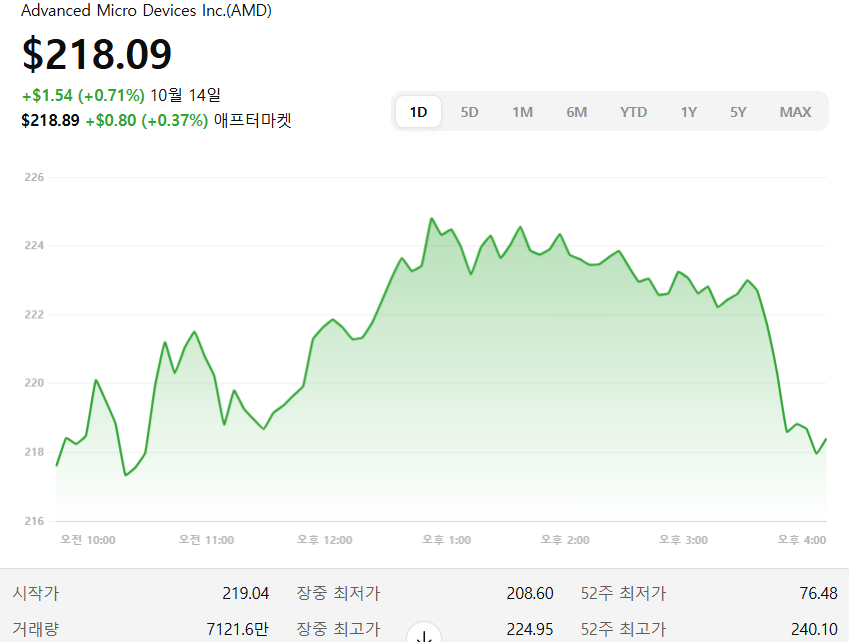The width and height of the screenshot is (849, 642).
Task: Show the 1Y price history
Action: pos(688,112)
